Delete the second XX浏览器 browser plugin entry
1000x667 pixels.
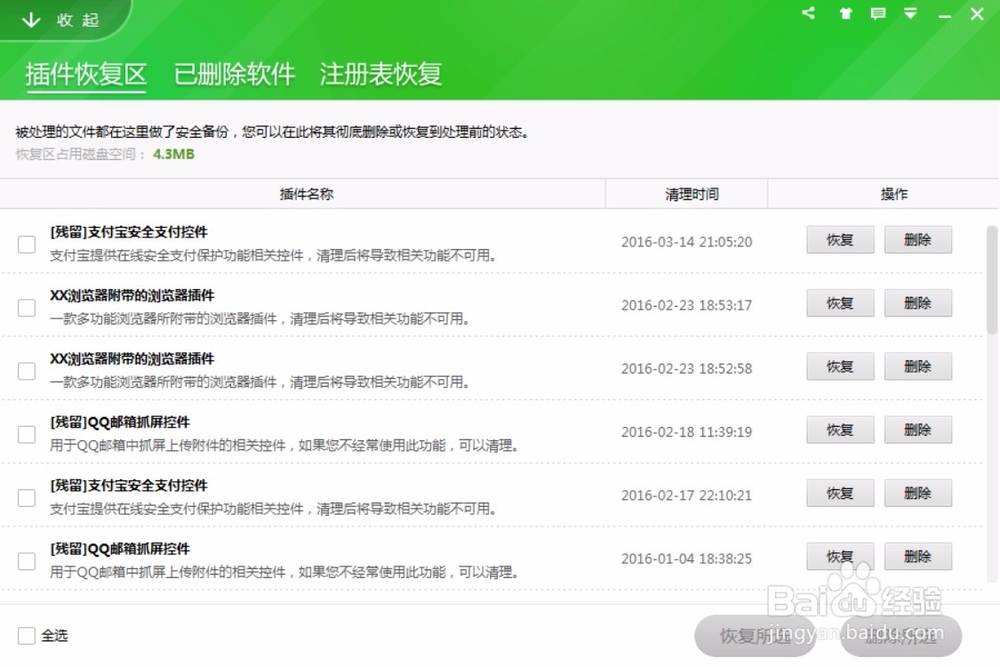[x=918, y=366]
